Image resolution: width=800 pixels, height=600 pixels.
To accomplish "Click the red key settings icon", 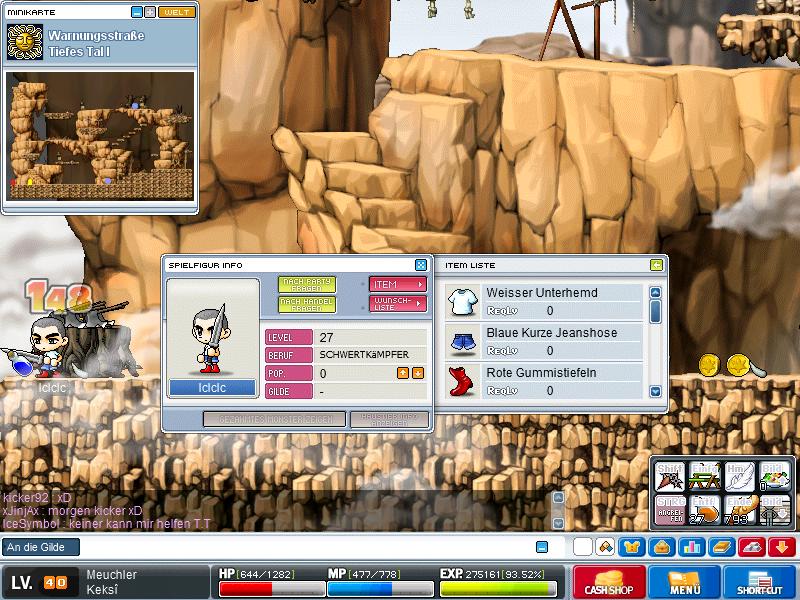I will coord(752,547).
